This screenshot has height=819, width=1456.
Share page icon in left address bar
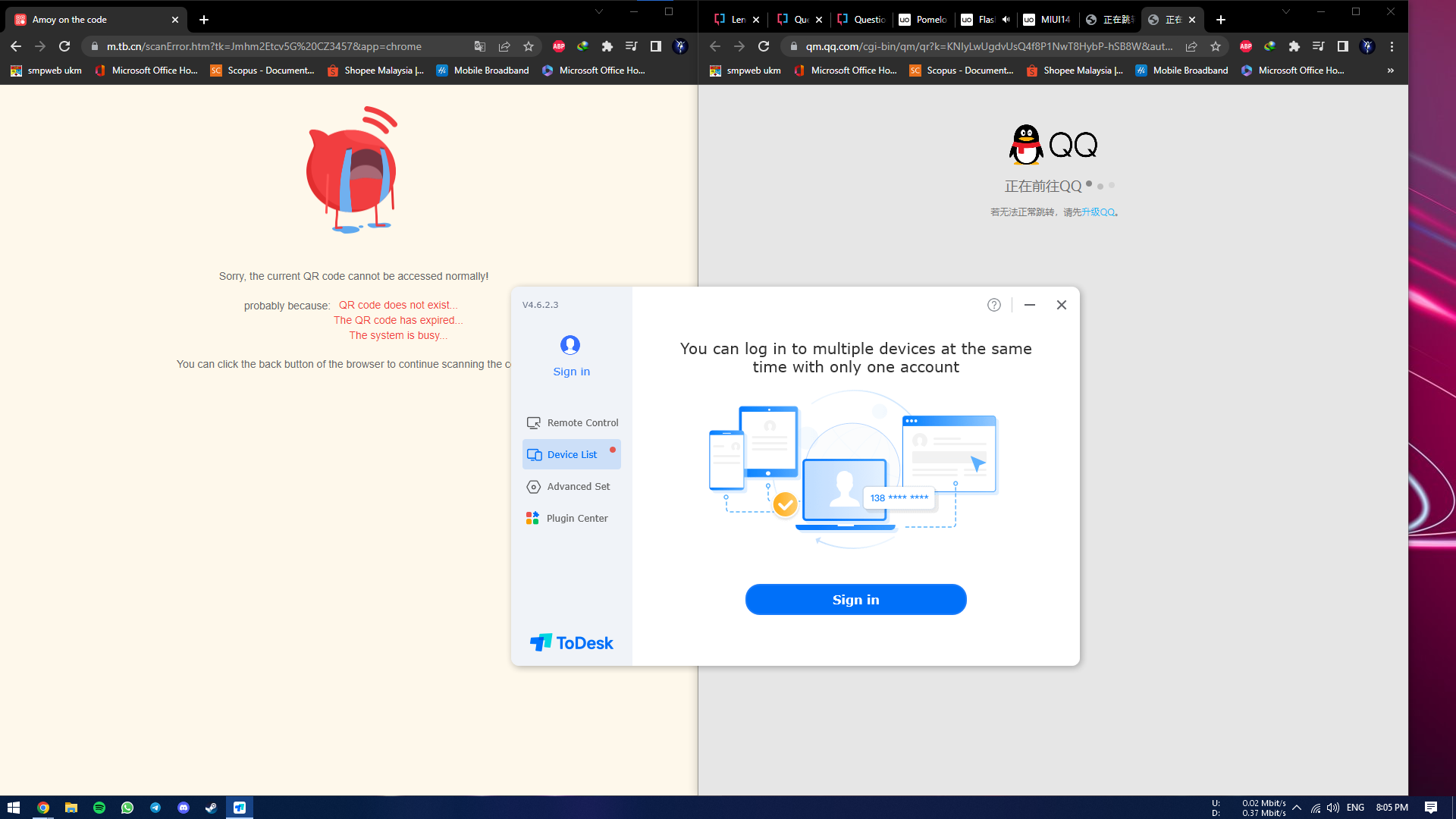tap(504, 46)
